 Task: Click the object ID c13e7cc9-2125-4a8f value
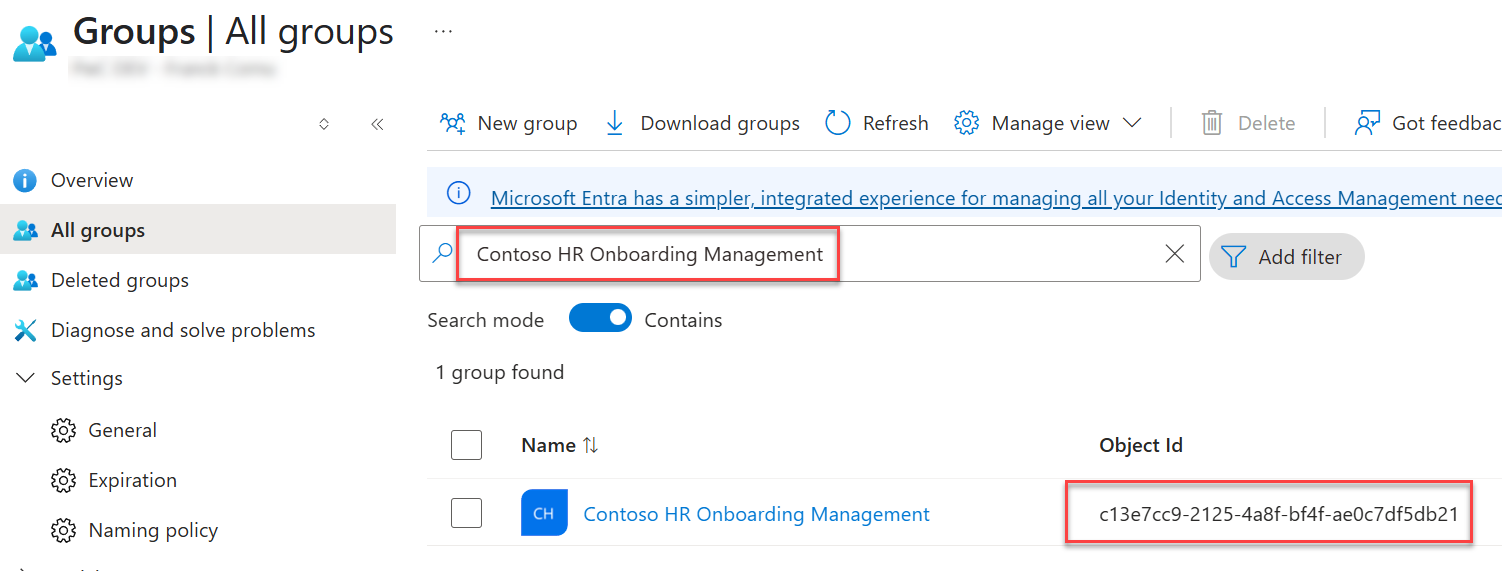(x=1278, y=515)
